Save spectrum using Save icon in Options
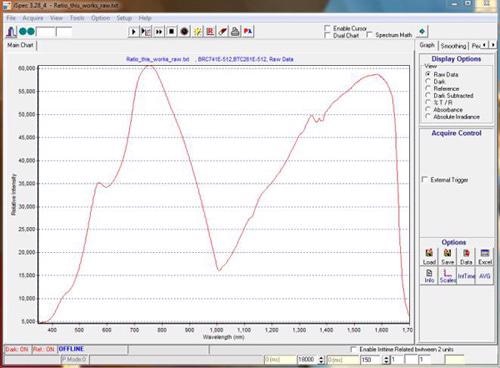Screen dimensions: 500x368 (448, 257)
